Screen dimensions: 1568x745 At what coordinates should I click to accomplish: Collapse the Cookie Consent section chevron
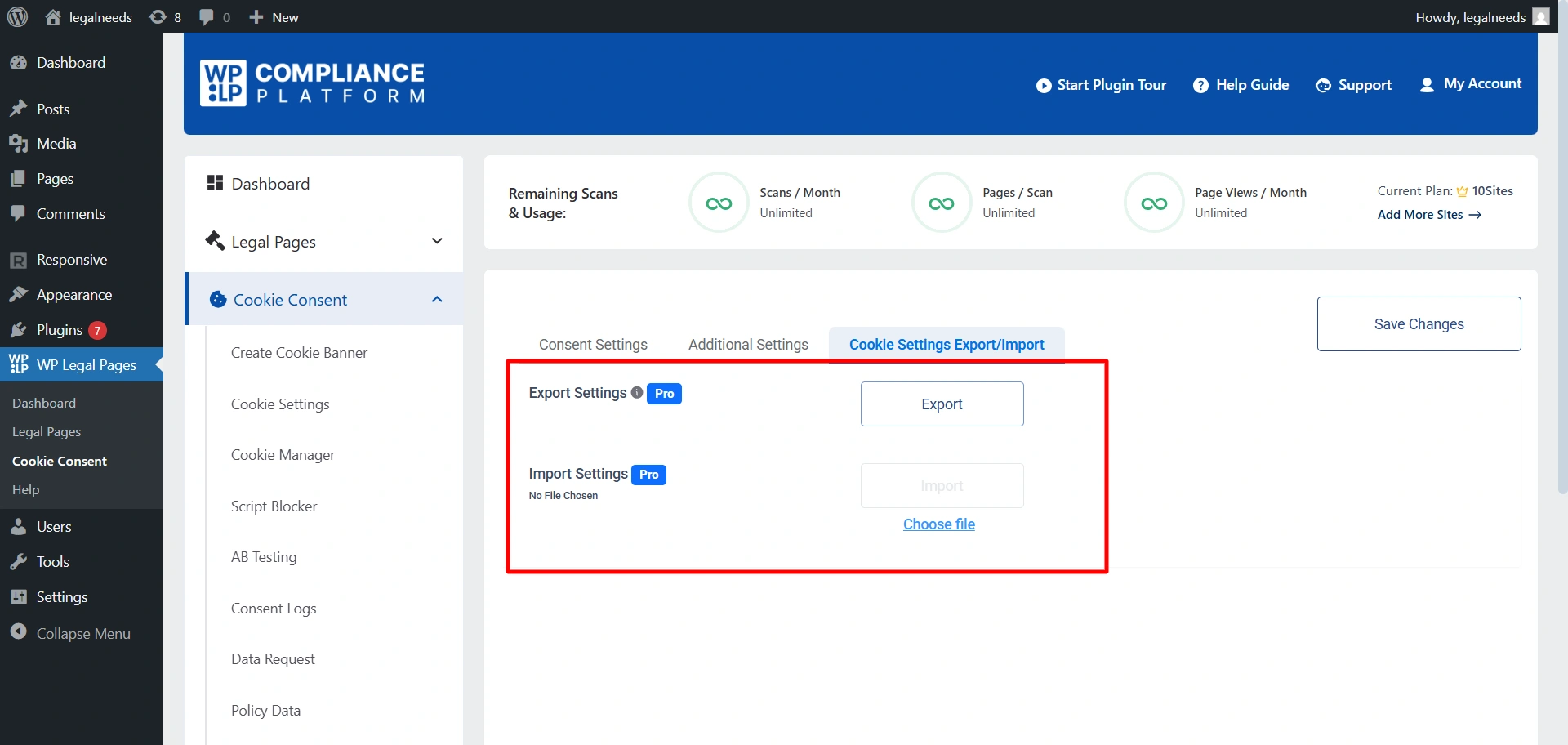point(437,299)
